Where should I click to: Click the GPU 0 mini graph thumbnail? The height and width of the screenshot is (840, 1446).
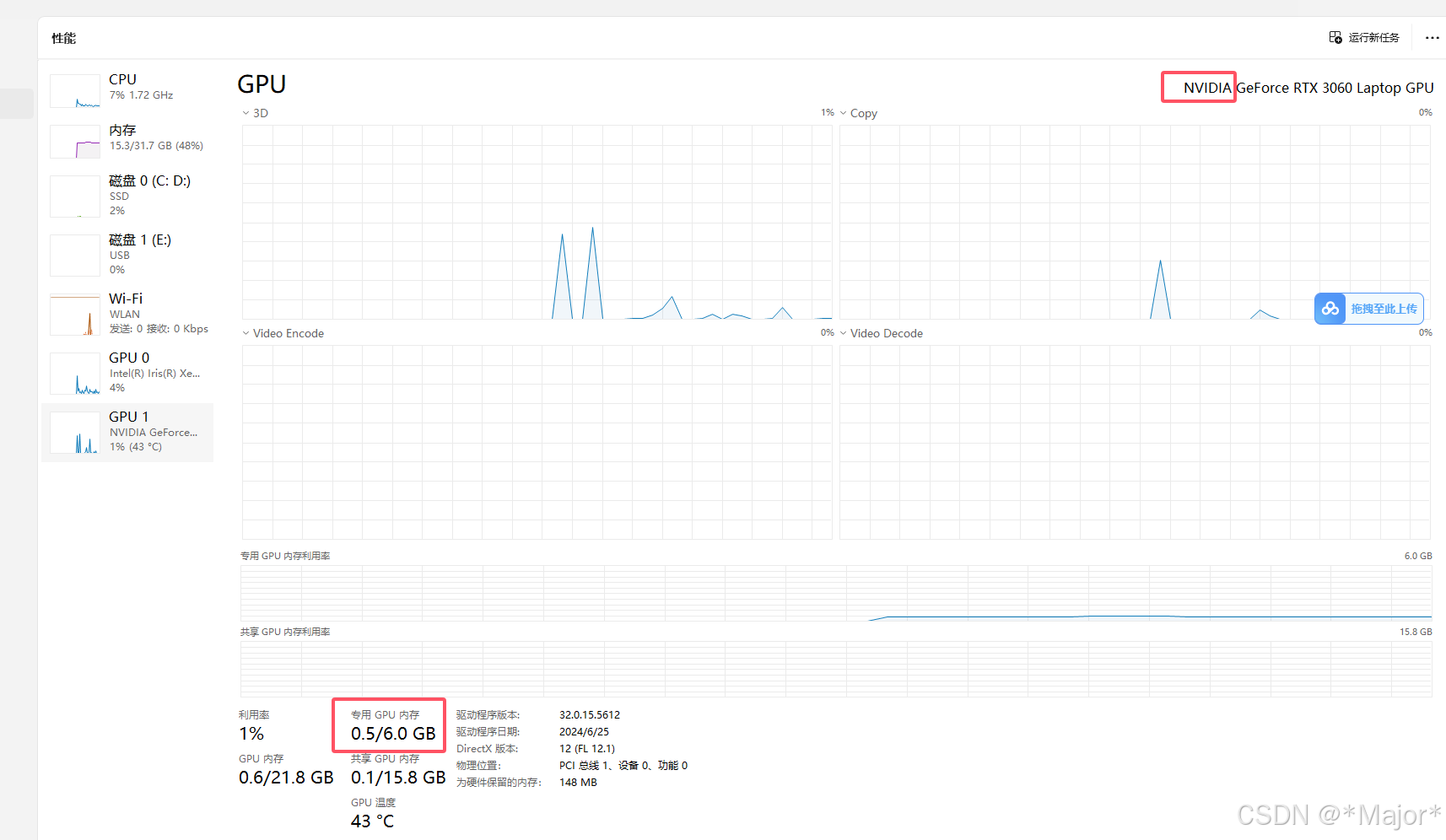(75, 374)
